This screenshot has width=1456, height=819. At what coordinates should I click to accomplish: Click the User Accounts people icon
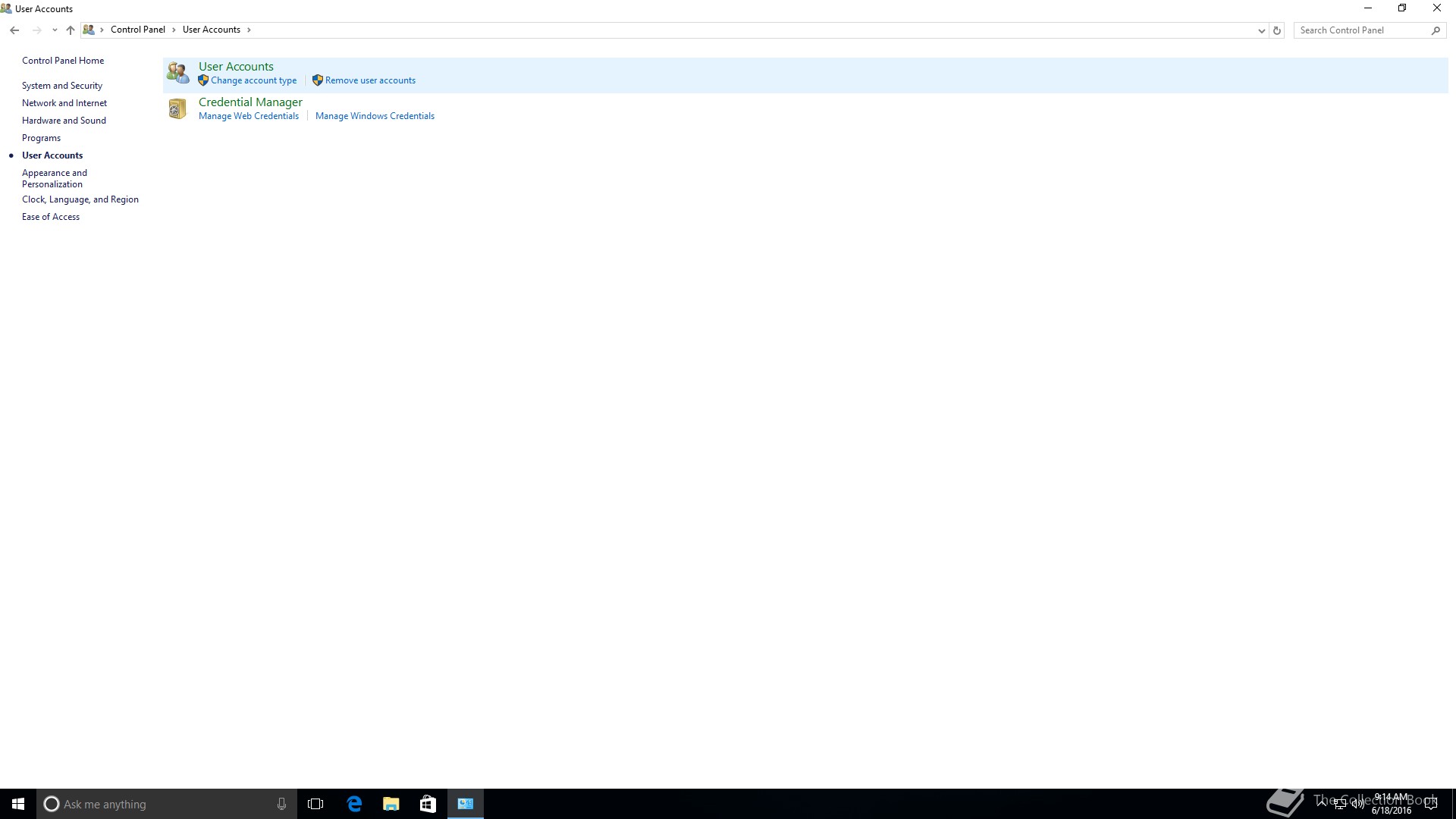pos(178,73)
